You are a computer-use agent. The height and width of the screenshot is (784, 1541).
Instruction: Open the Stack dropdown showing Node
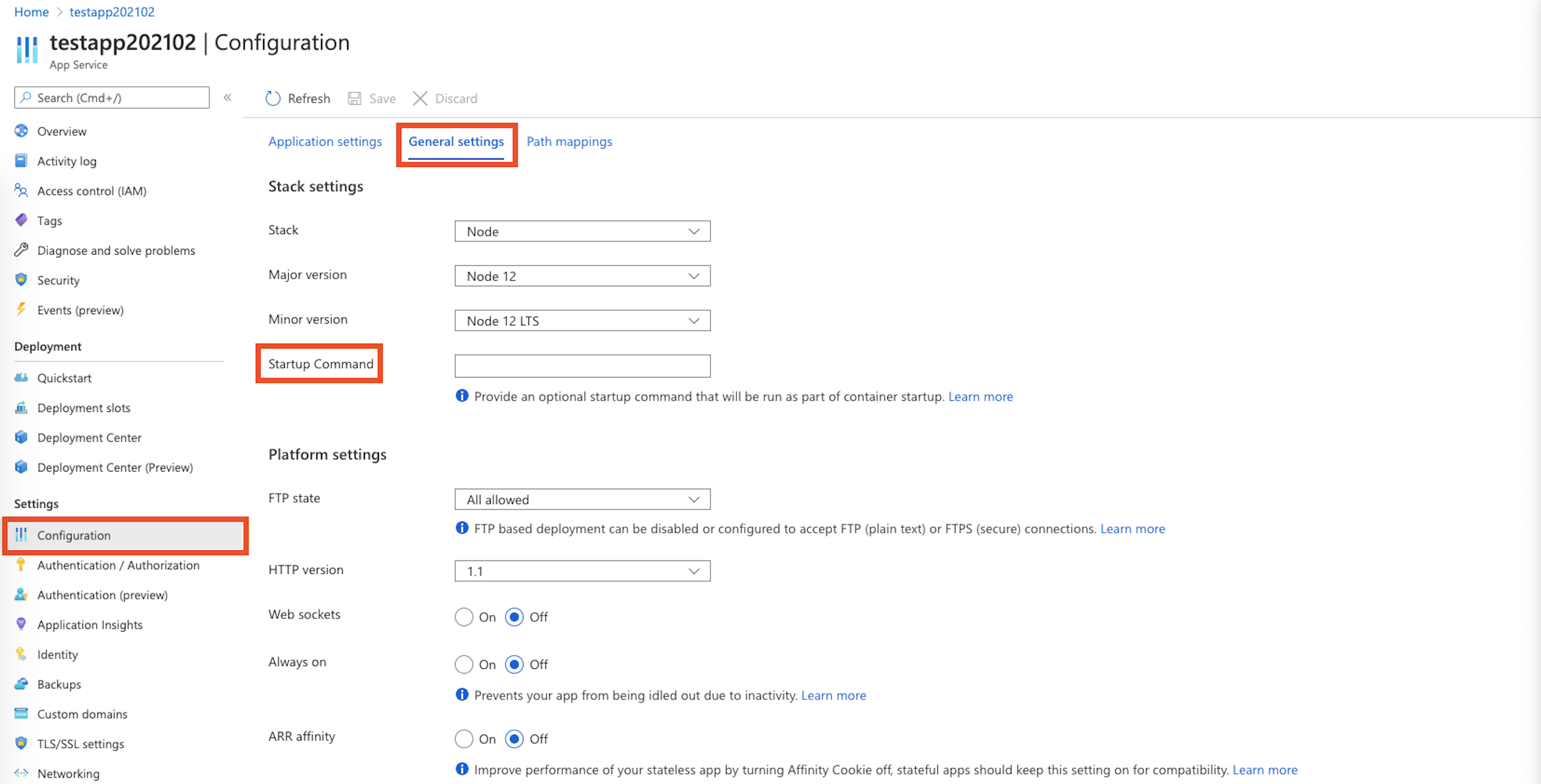point(582,231)
